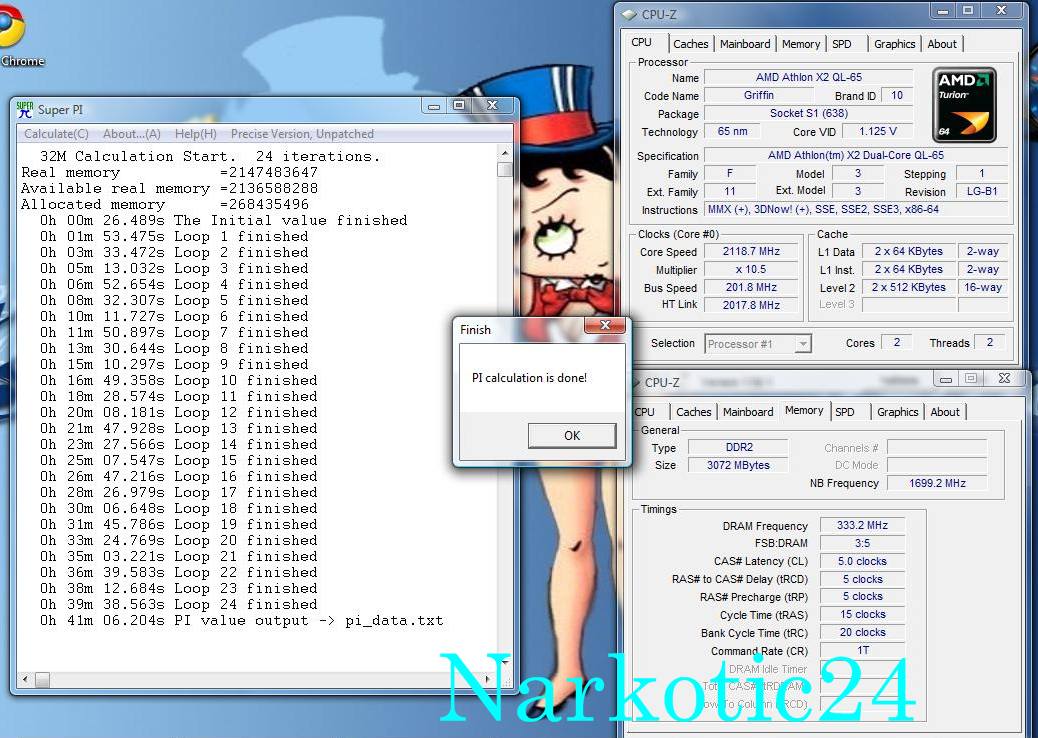
Task: Click the AMD Turion 64 processor logo
Action: (963, 105)
